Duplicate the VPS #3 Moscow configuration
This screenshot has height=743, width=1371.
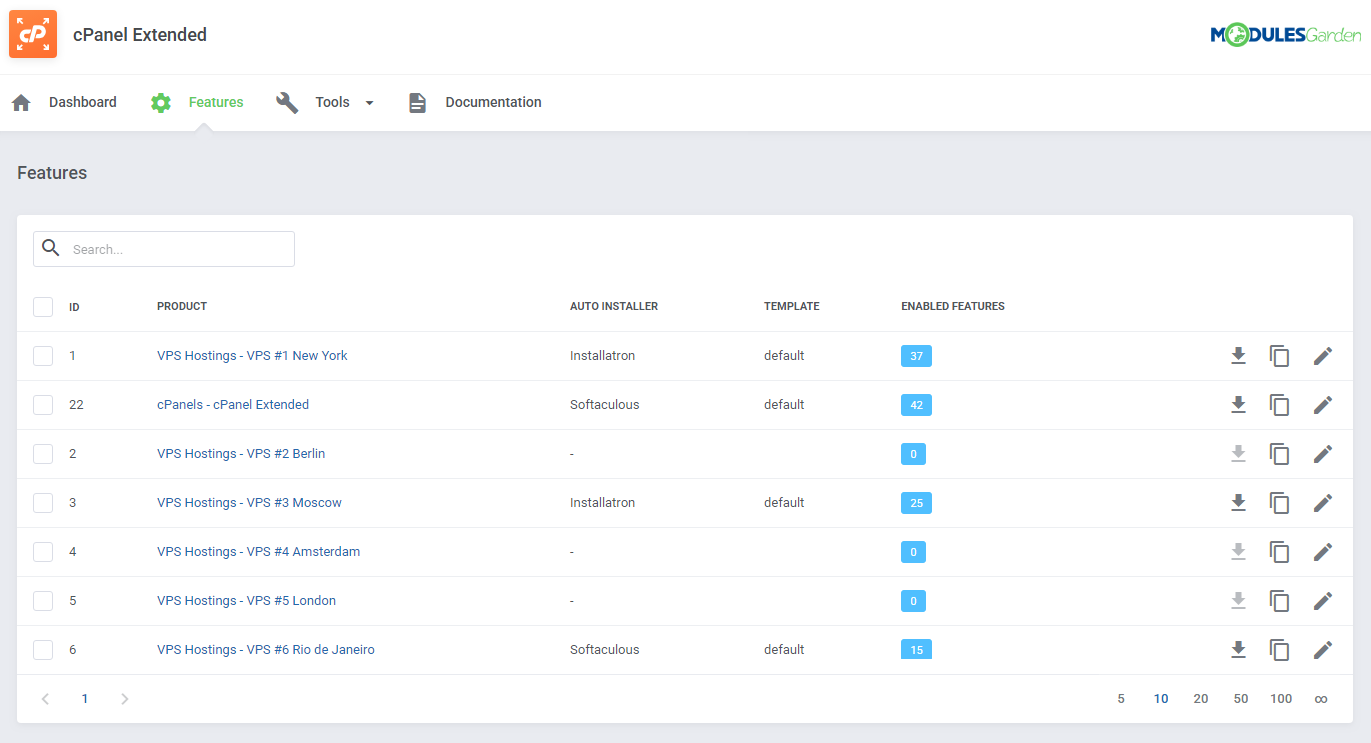tap(1279, 502)
